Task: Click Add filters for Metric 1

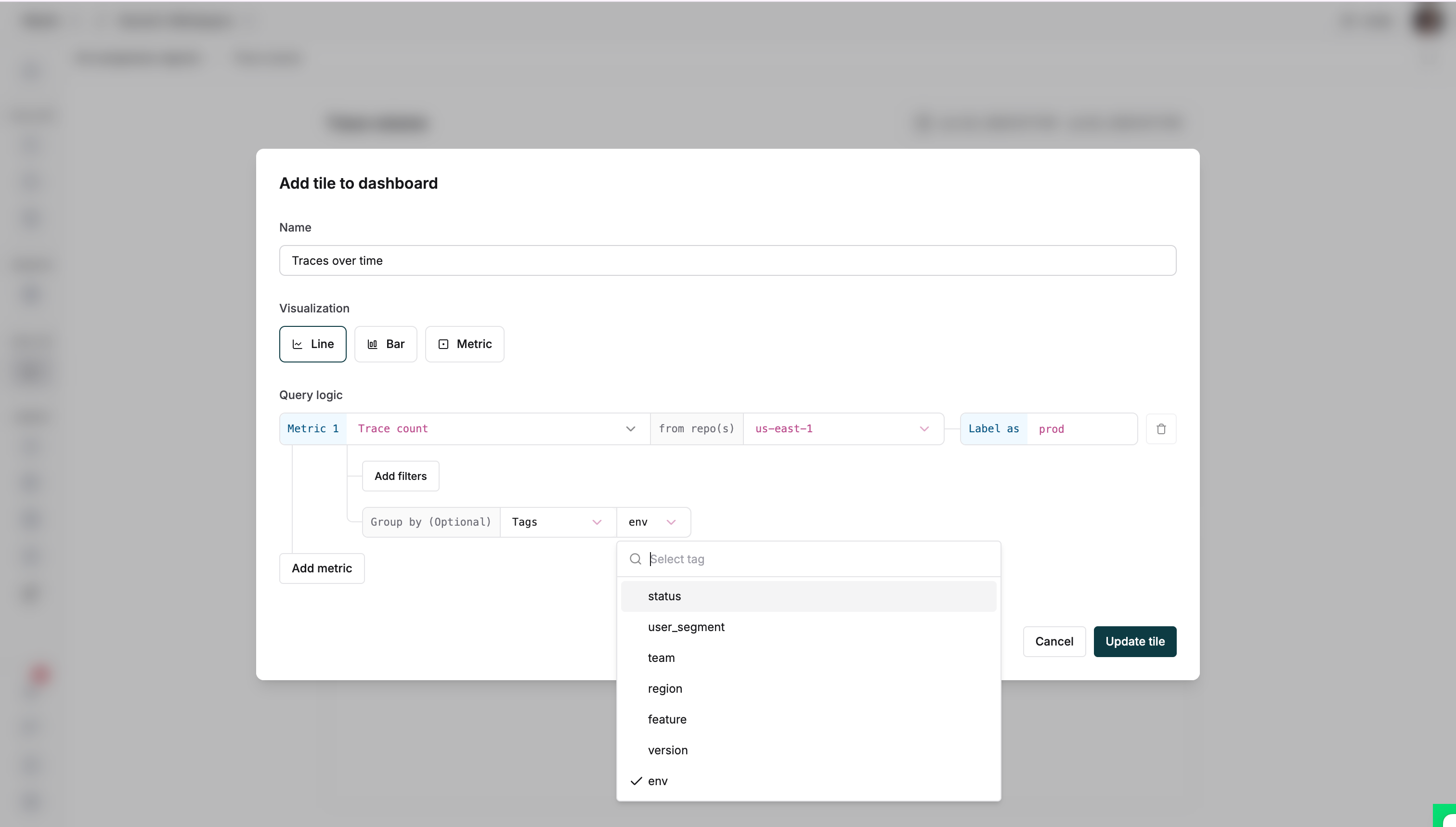Action: [x=401, y=476]
